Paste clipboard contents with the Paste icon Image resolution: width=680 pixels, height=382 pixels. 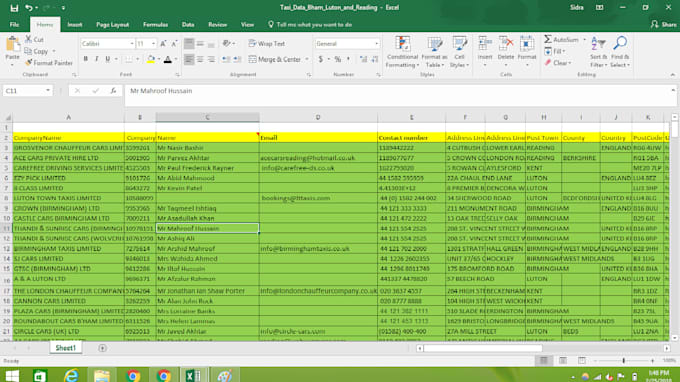pyautogui.click(x=13, y=45)
